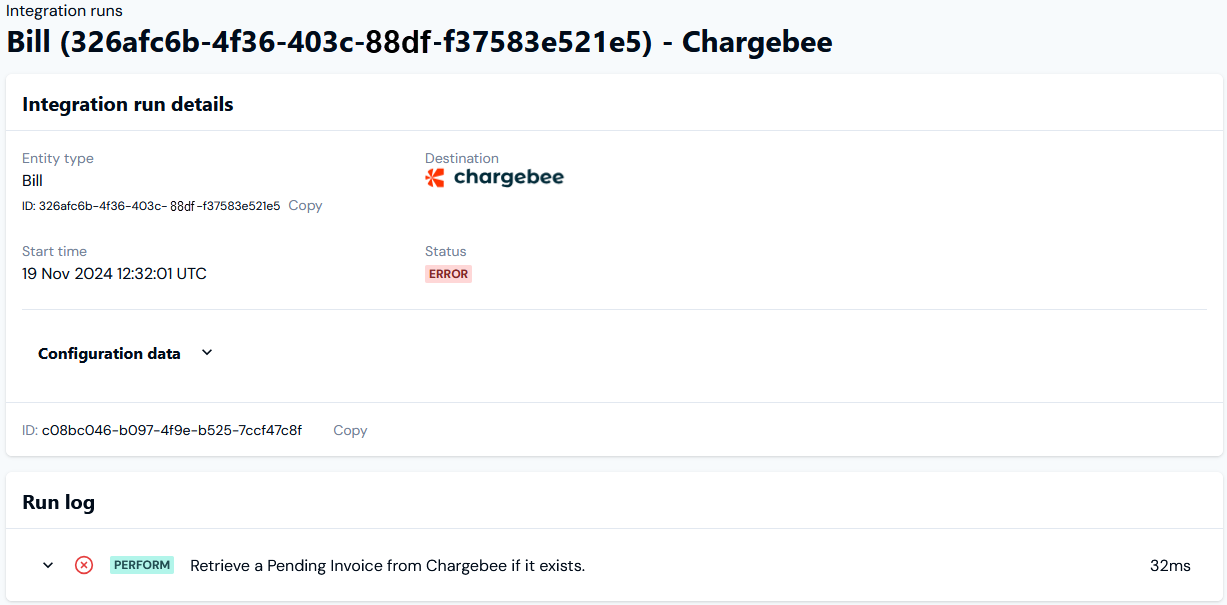Click the page title Bill - Chargebee

[x=419, y=42]
